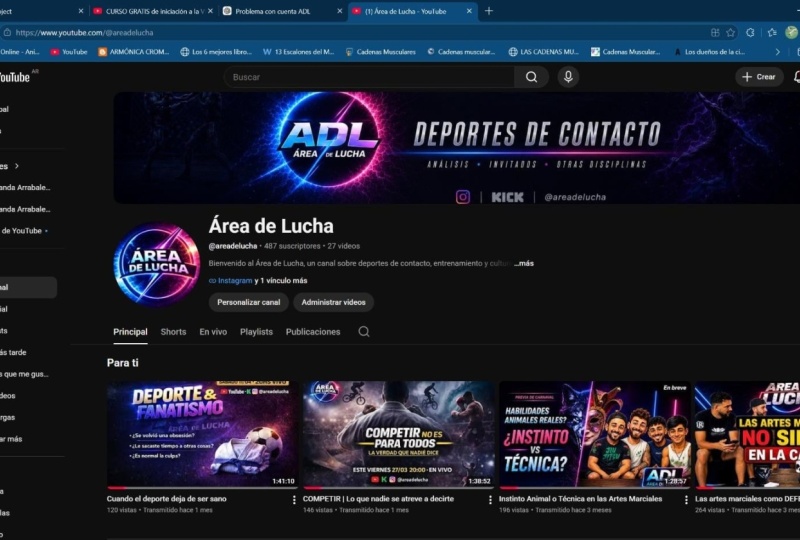Expand the bookmarks overflow chevron
The height and width of the screenshot is (540, 800).
(778, 52)
